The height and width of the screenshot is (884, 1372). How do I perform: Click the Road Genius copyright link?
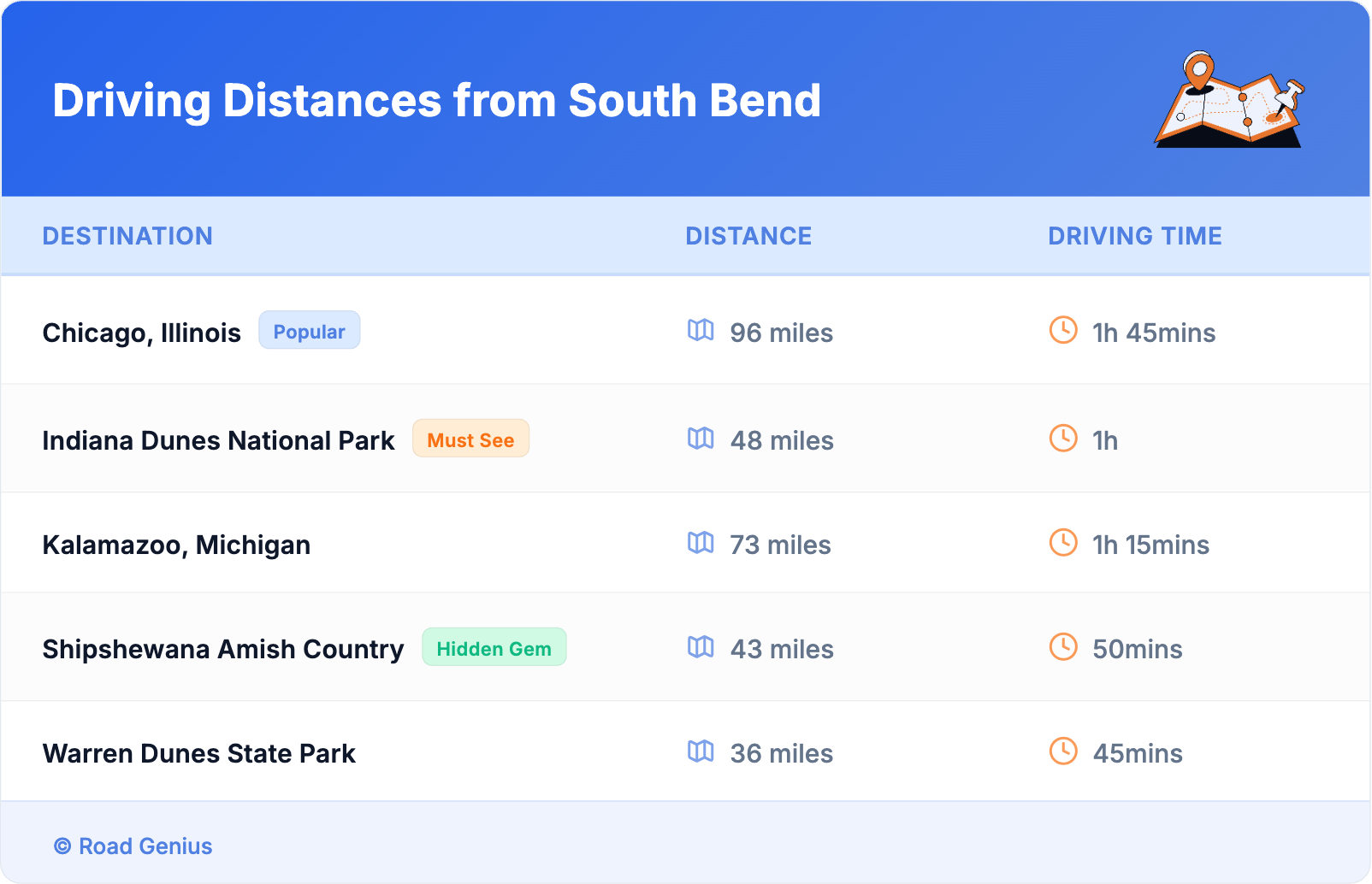tap(133, 846)
